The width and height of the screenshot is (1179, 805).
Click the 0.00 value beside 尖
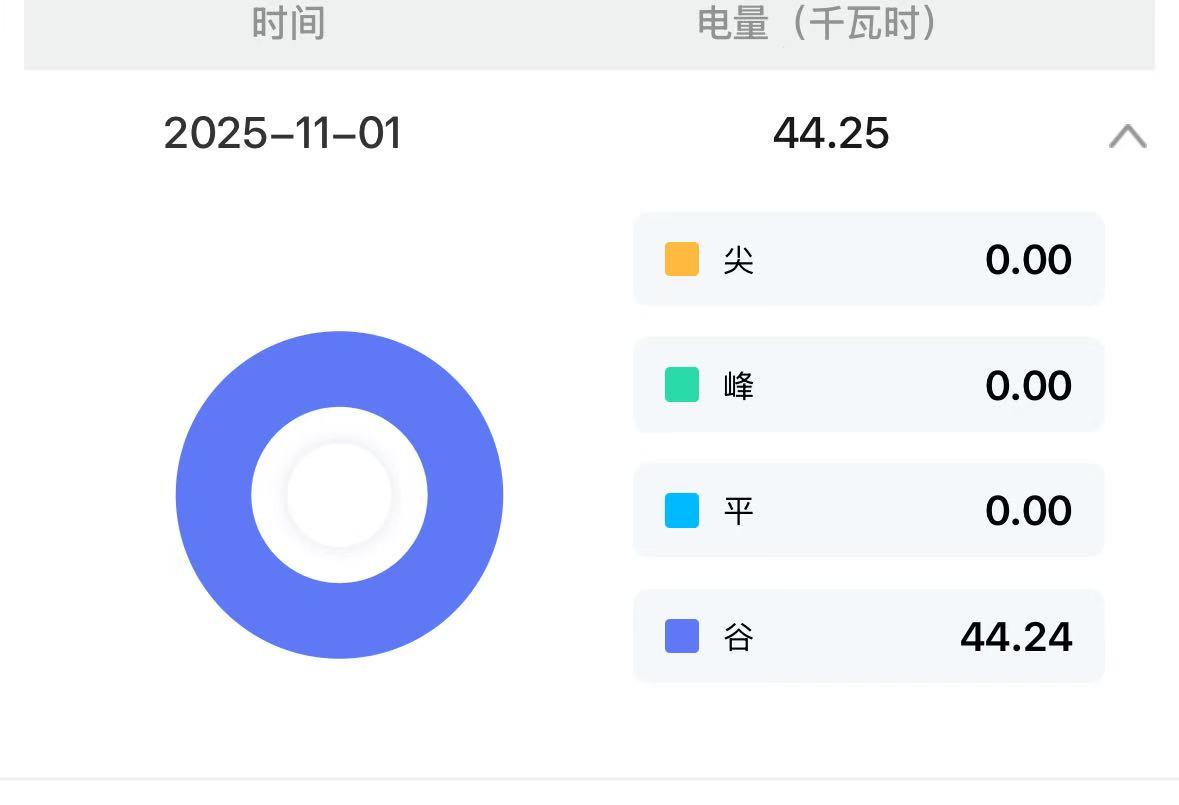click(x=1028, y=260)
